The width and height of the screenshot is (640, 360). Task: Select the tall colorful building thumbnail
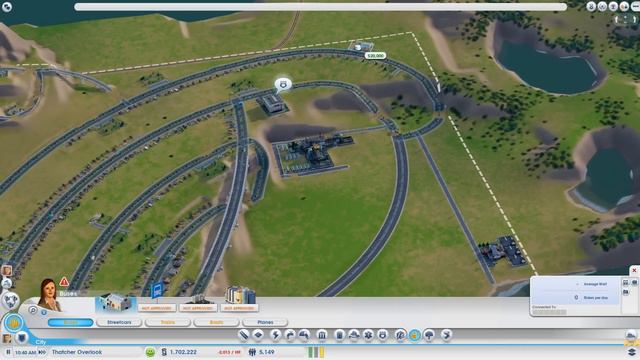tap(240, 295)
